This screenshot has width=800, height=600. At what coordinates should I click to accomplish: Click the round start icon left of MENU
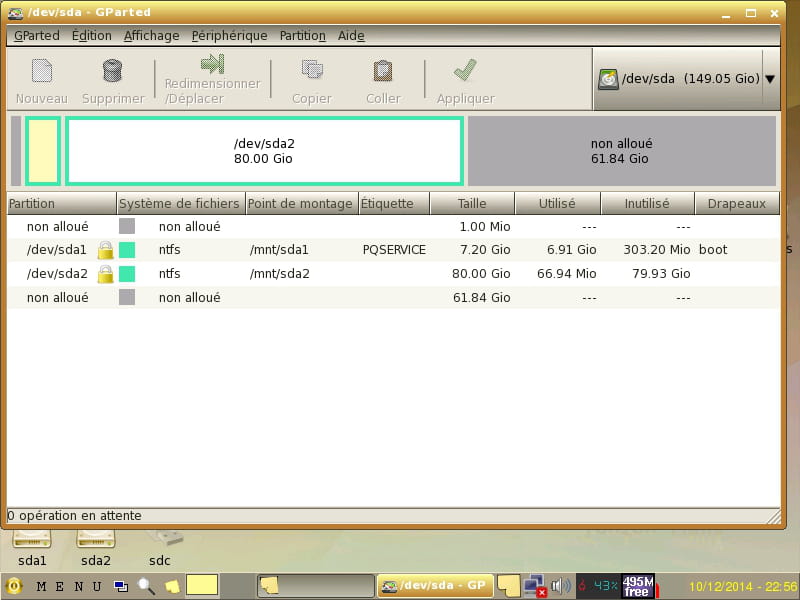click(x=14, y=586)
